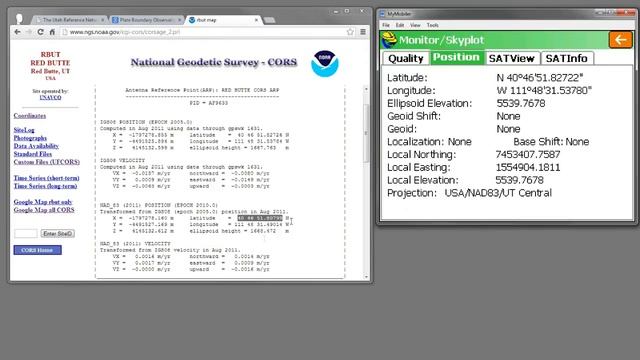
Task: Open Chrome hamburger menu
Action: point(363,32)
